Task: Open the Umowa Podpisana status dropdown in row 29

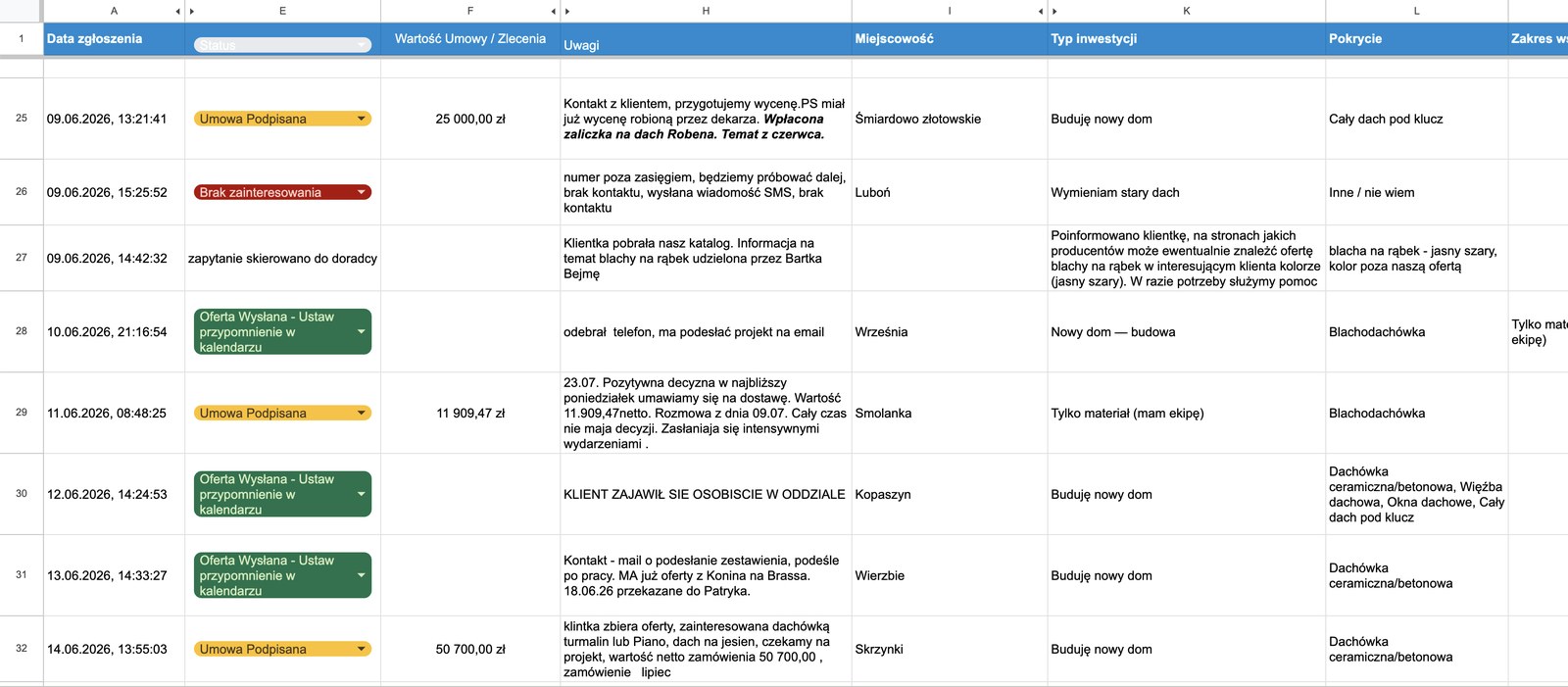Action: pyautogui.click(x=362, y=413)
